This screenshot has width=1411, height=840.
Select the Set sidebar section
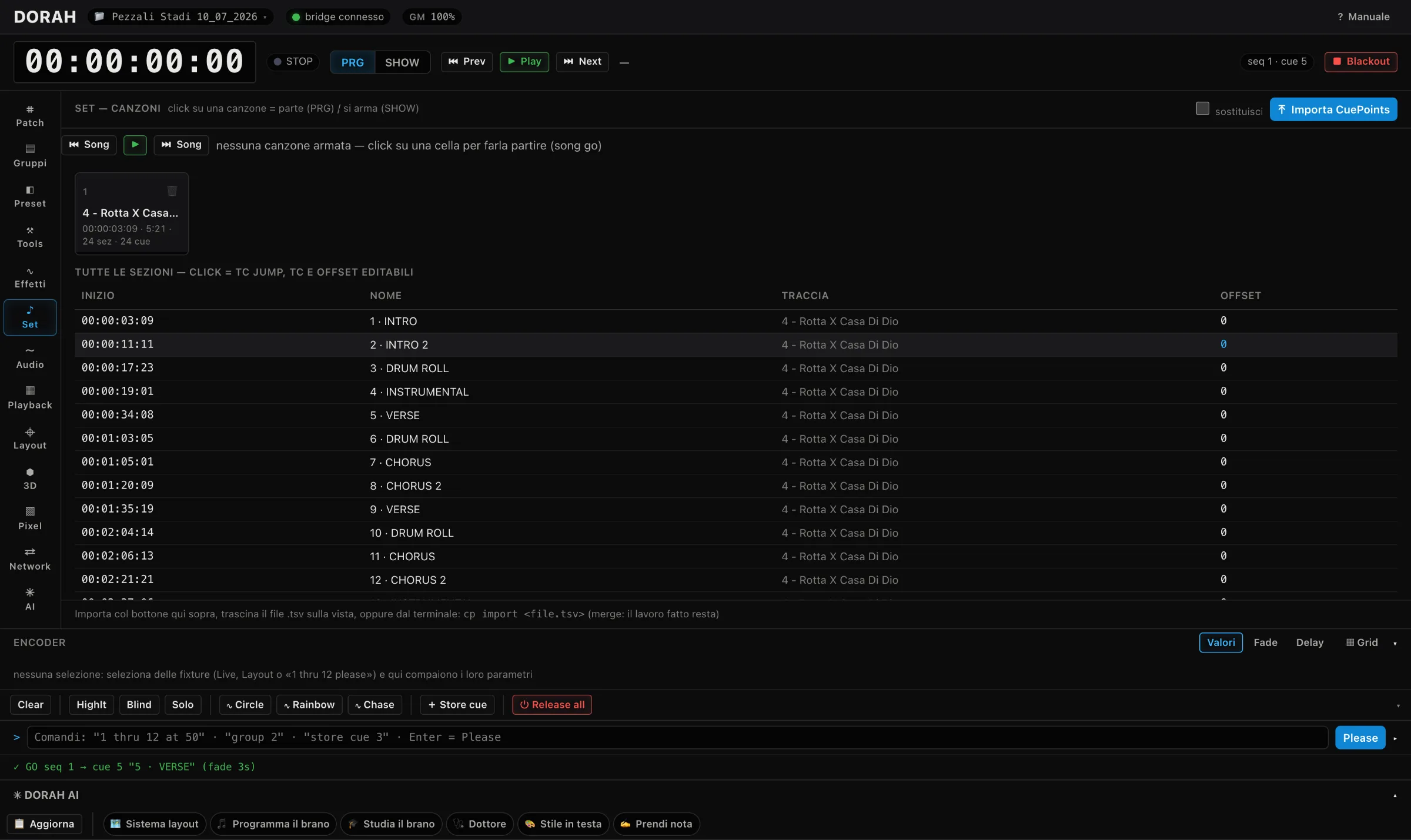point(30,317)
